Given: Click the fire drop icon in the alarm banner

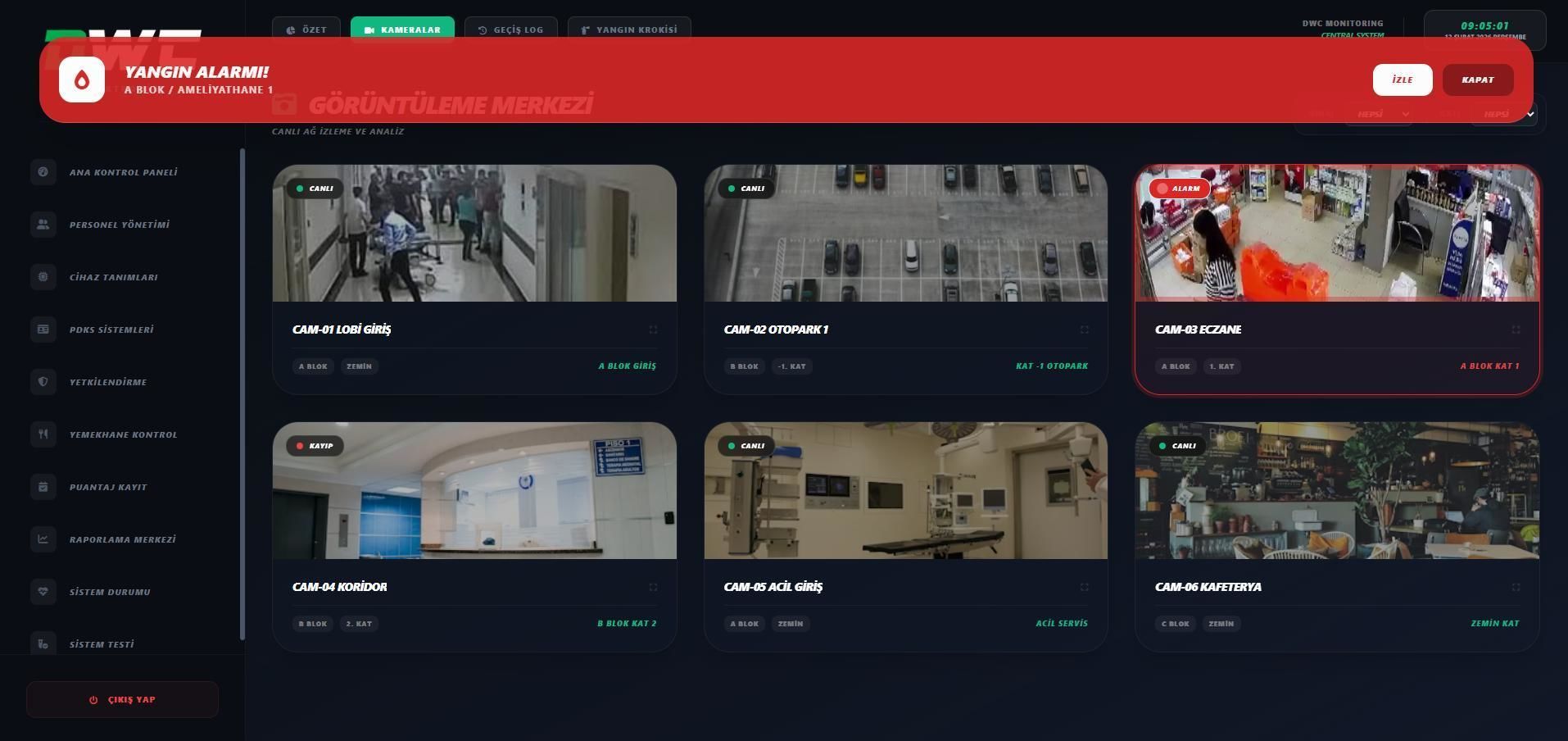Looking at the screenshot, I should pyautogui.click(x=82, y=80).
